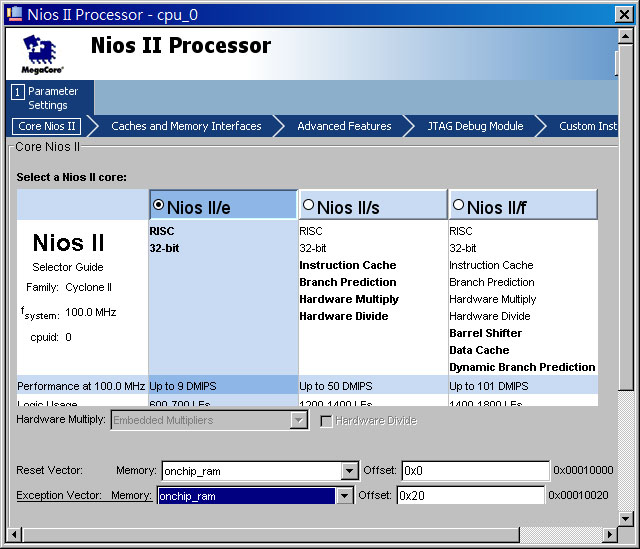Open the Exception Vector memory dropdown
The image size is (640, 549).
pyautogui.click(x=344, y=496)
